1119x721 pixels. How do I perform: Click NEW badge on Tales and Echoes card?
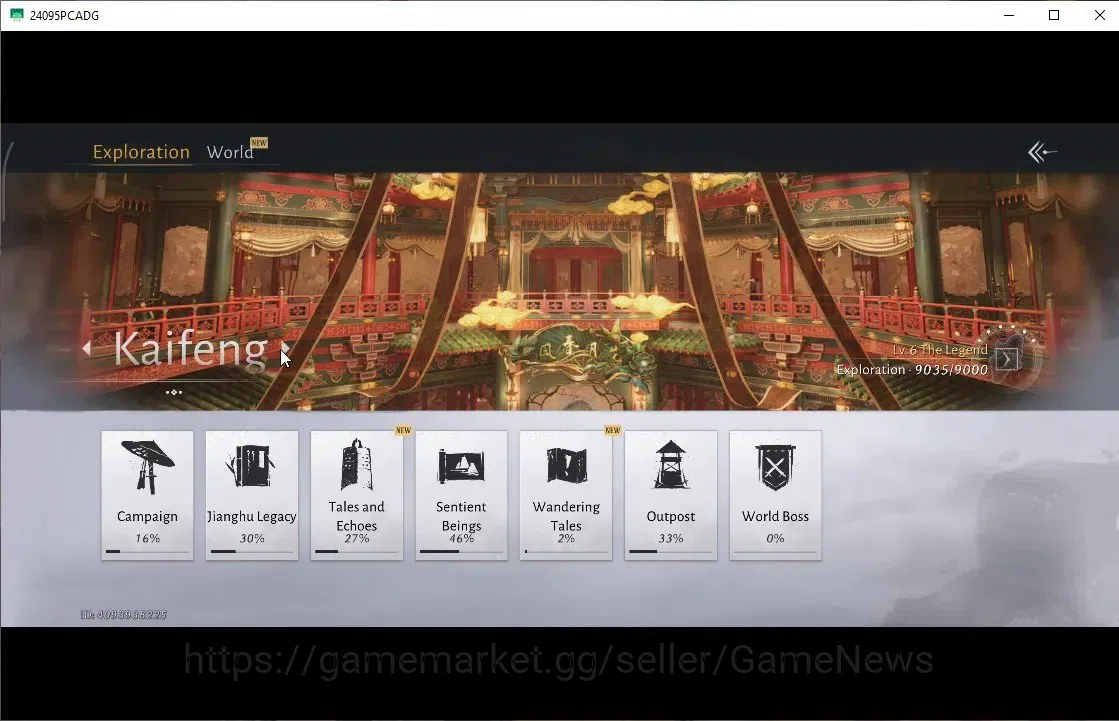[403, 430]
